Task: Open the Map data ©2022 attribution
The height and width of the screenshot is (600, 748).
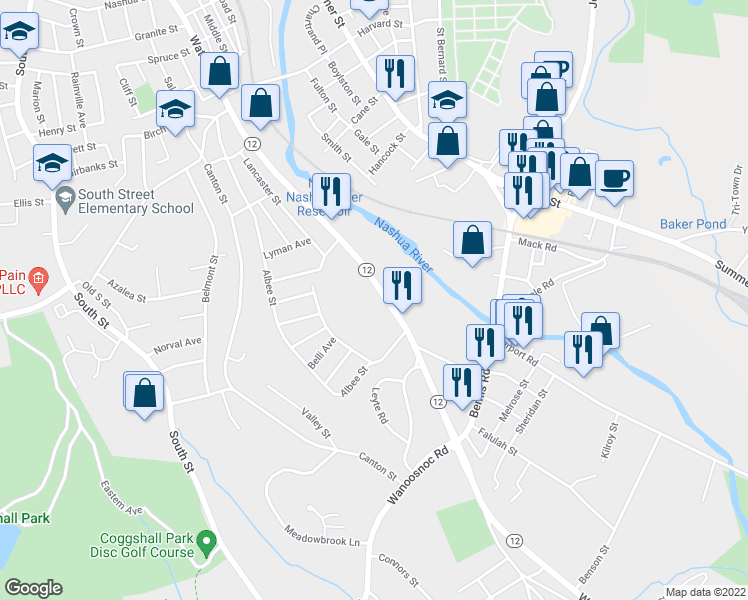Action: pos(705,593)
